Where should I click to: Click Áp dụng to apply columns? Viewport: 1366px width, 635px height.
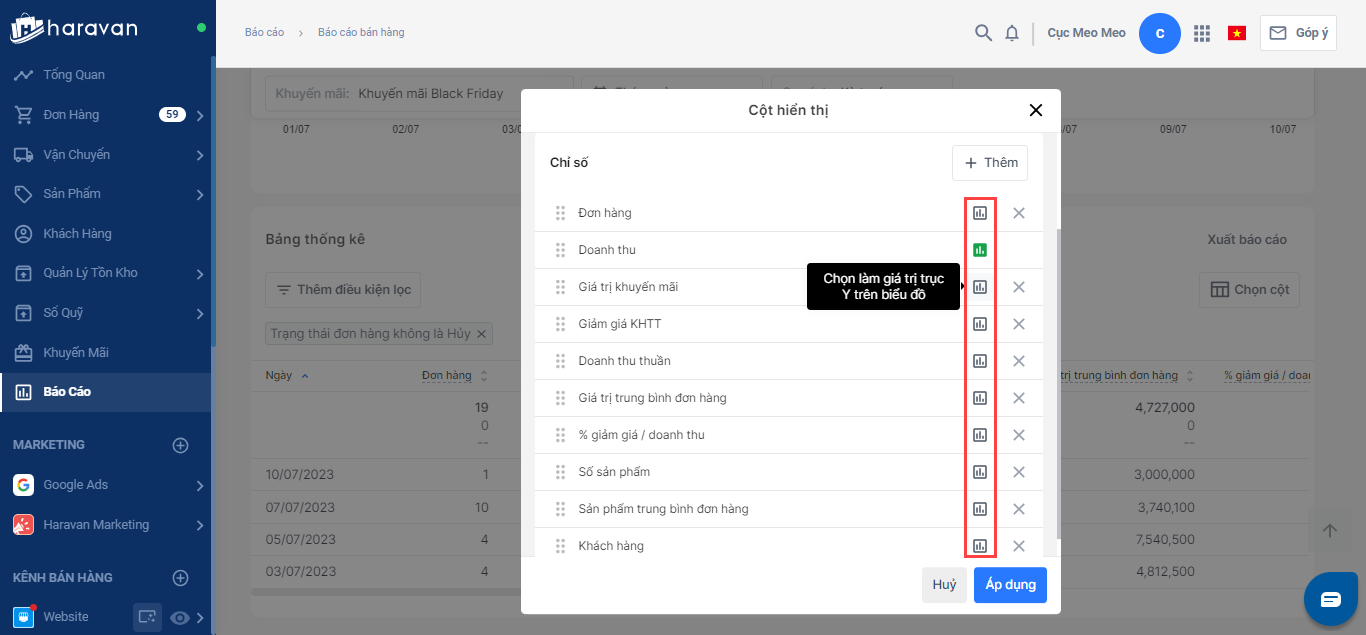(x=1010, y=585)
